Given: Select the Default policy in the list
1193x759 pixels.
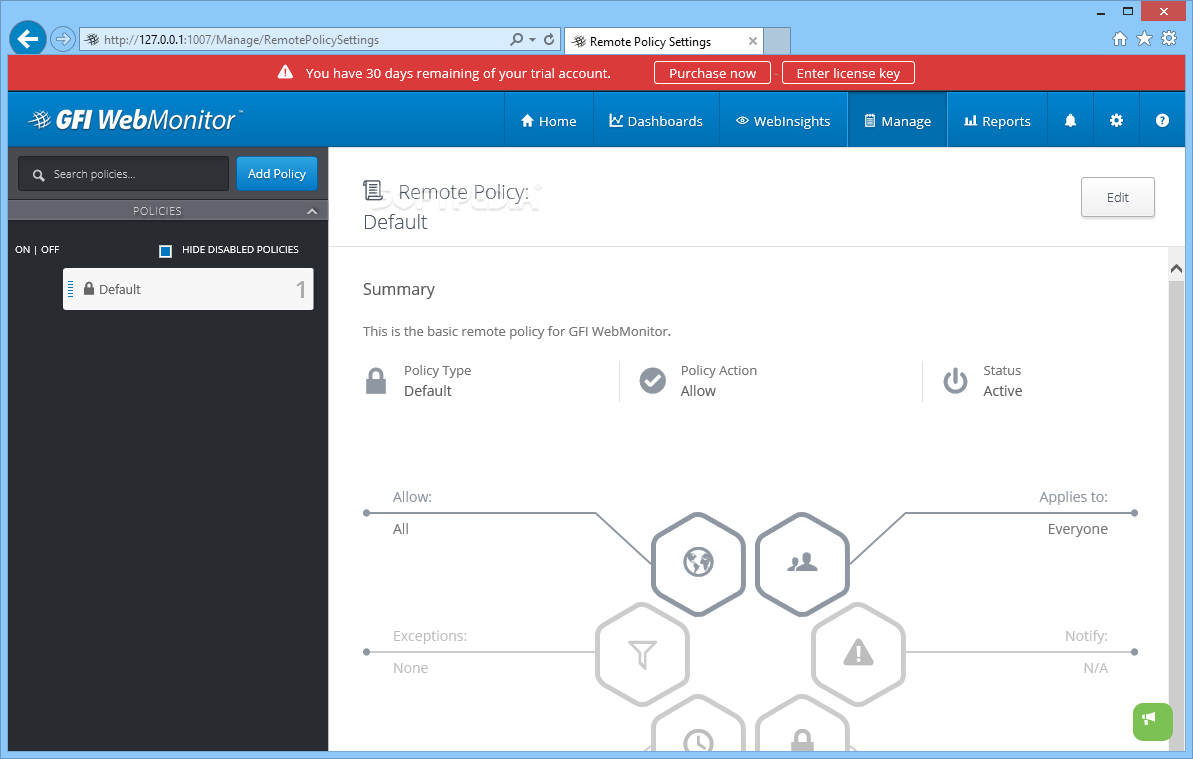Looking at the screenshot, I should coord(188,289).
